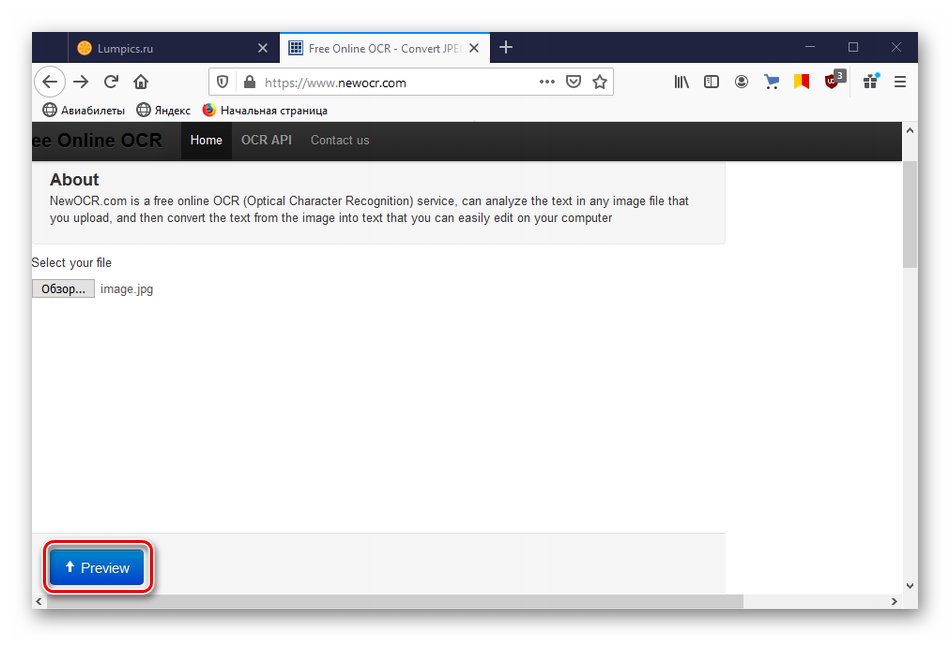Open the OCR API menu item
Image resolution: width=950 pixels, height=648 pixels.
click(266, 140)
